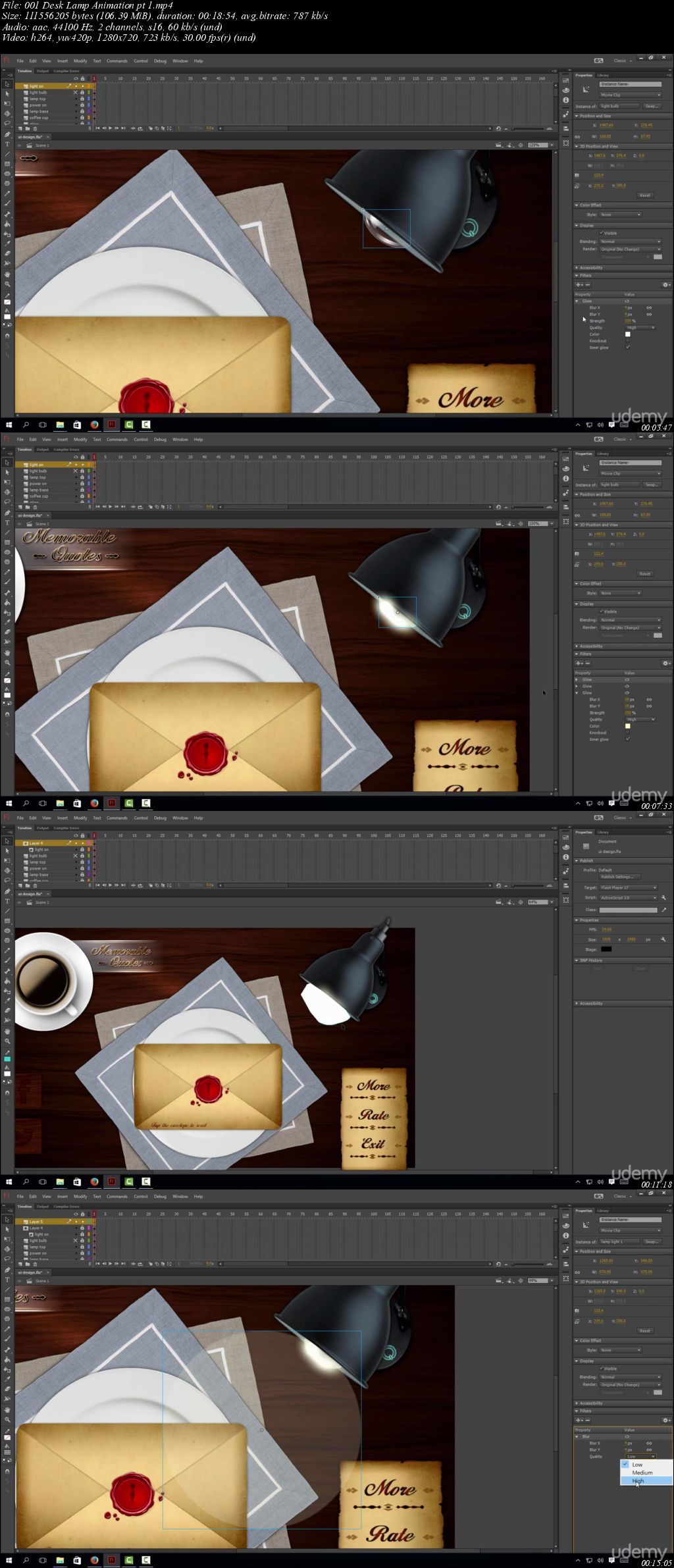The width and height of the screenshot is (674, 1568).
Task: In the 00:03:47 frame, select the Subselection tool
Action: coord(7,94)
